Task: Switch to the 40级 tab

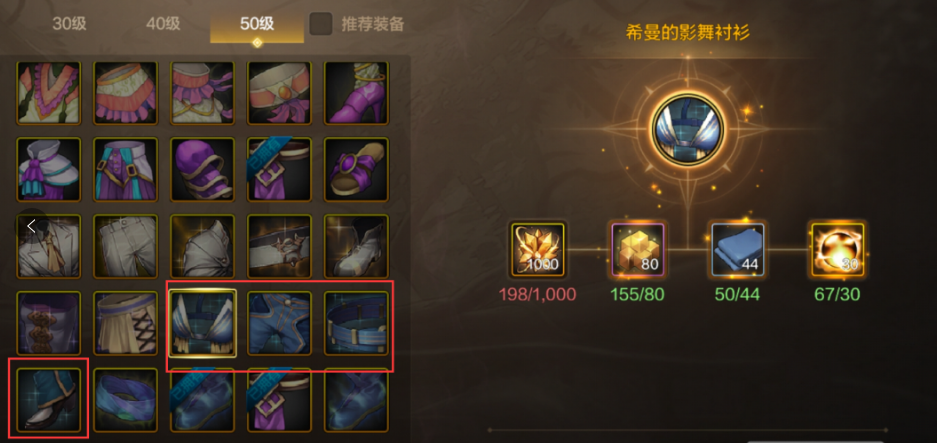Action: click(x=163, y=24)
